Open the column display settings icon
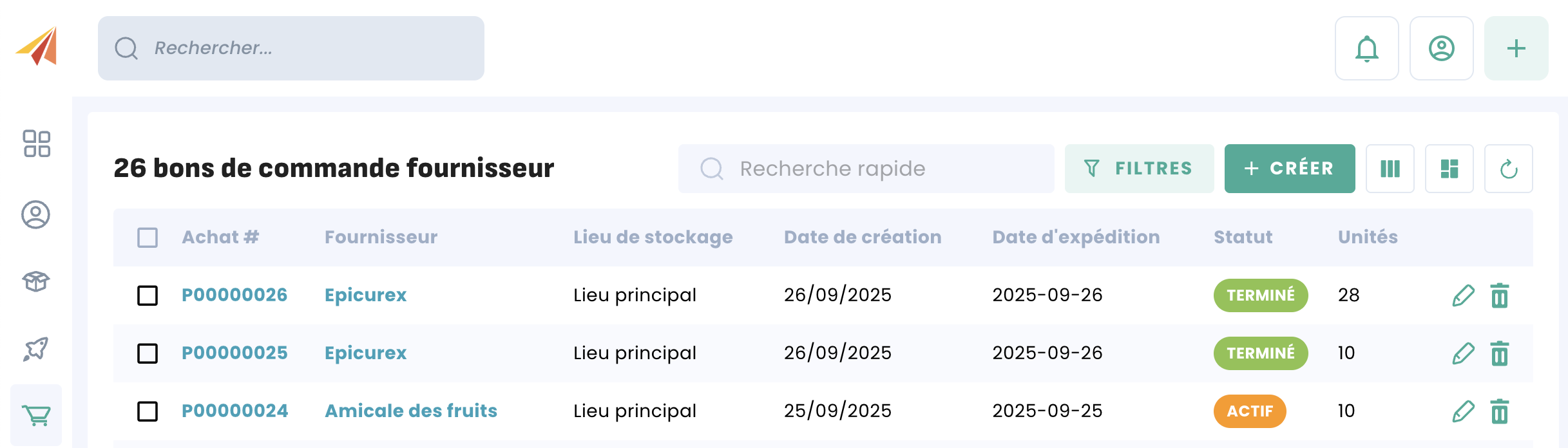1568x448 pixels. [1390, 169]
